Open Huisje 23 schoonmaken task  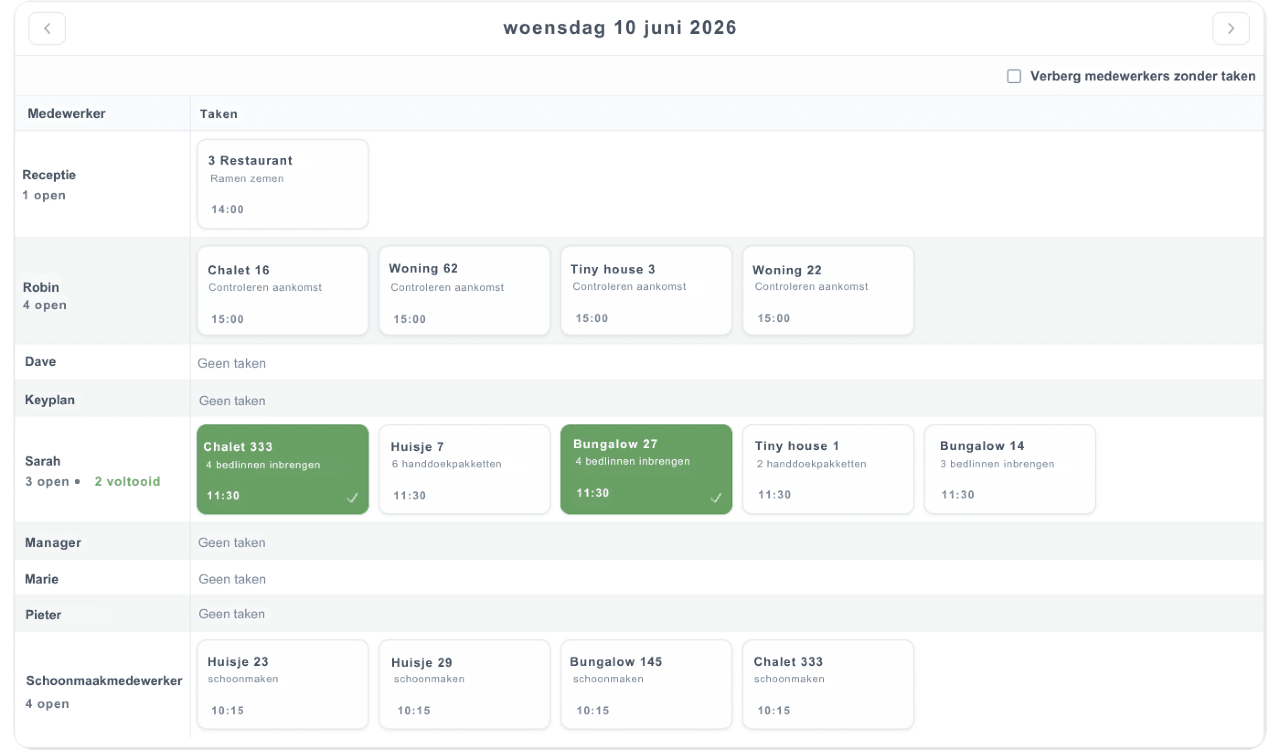[283, 685]
